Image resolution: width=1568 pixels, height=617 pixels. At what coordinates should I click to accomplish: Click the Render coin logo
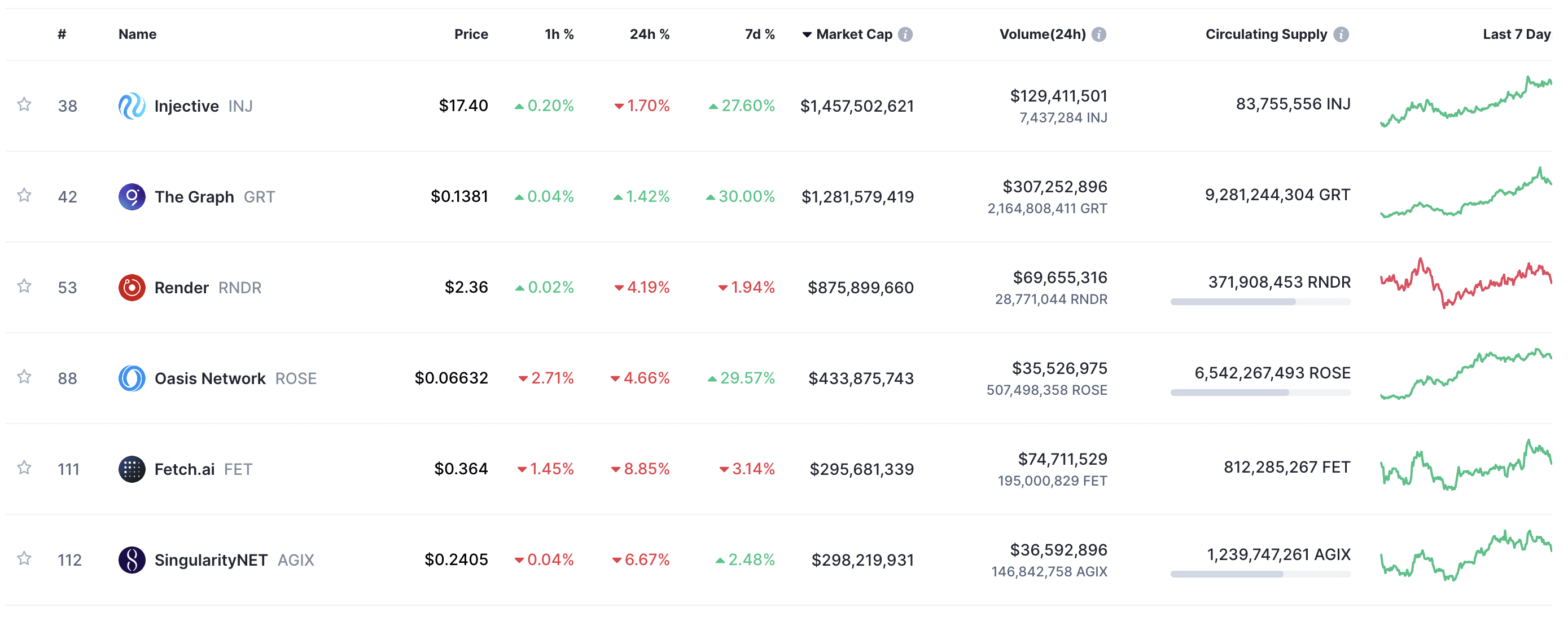point(132,287)
